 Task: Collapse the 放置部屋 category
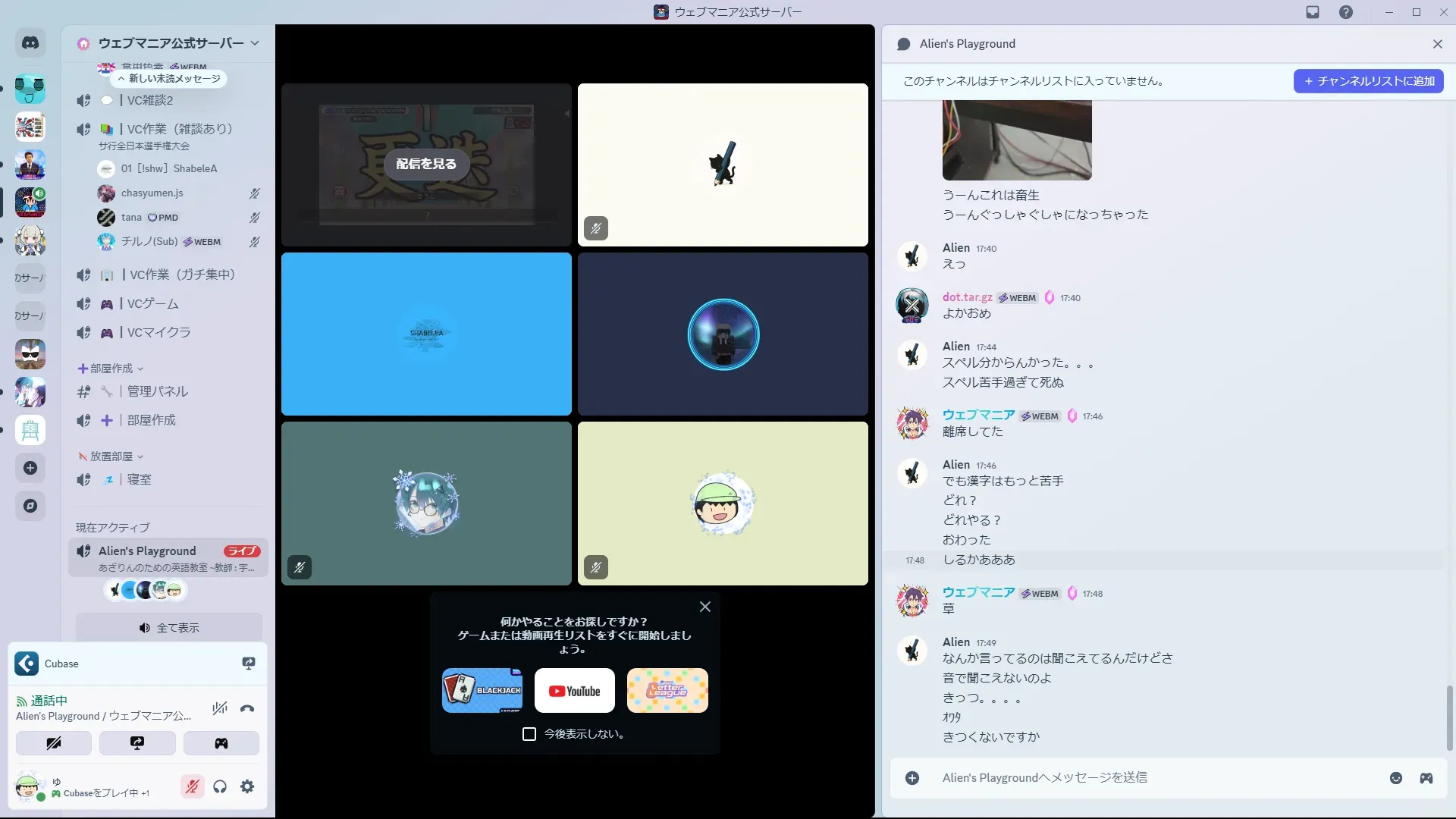[x=111, y=457]
